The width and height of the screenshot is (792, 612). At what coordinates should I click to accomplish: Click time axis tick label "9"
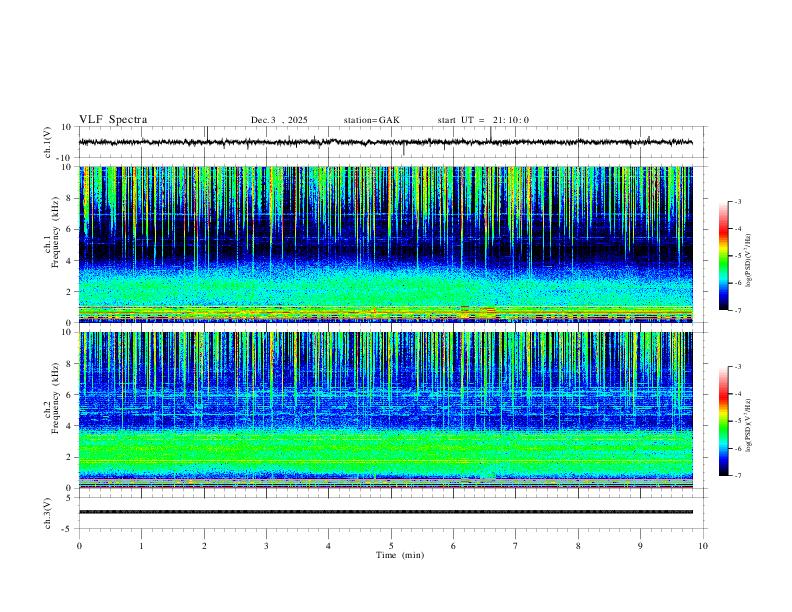[x=640, y=546]
